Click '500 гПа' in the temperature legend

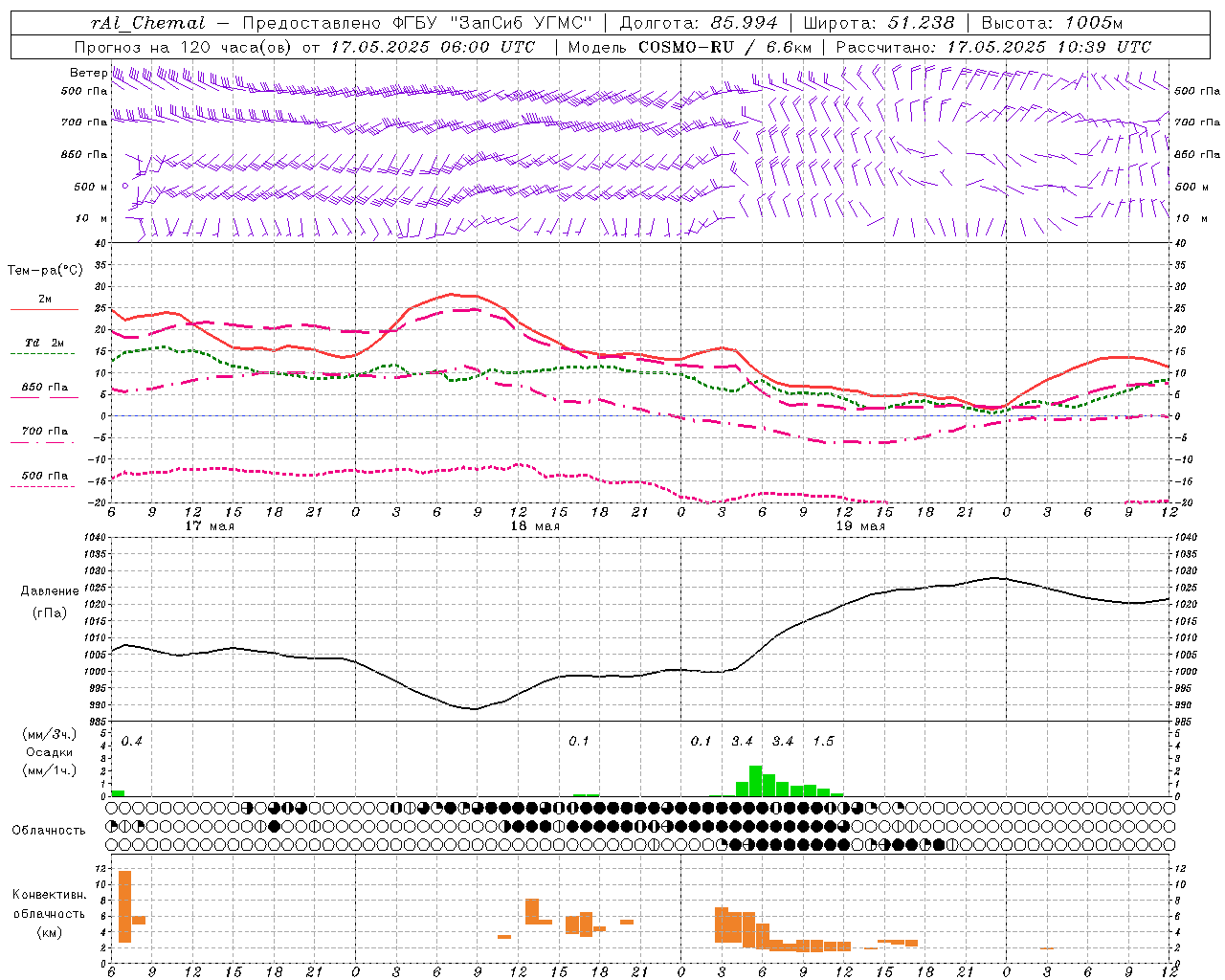coord(44,476)
